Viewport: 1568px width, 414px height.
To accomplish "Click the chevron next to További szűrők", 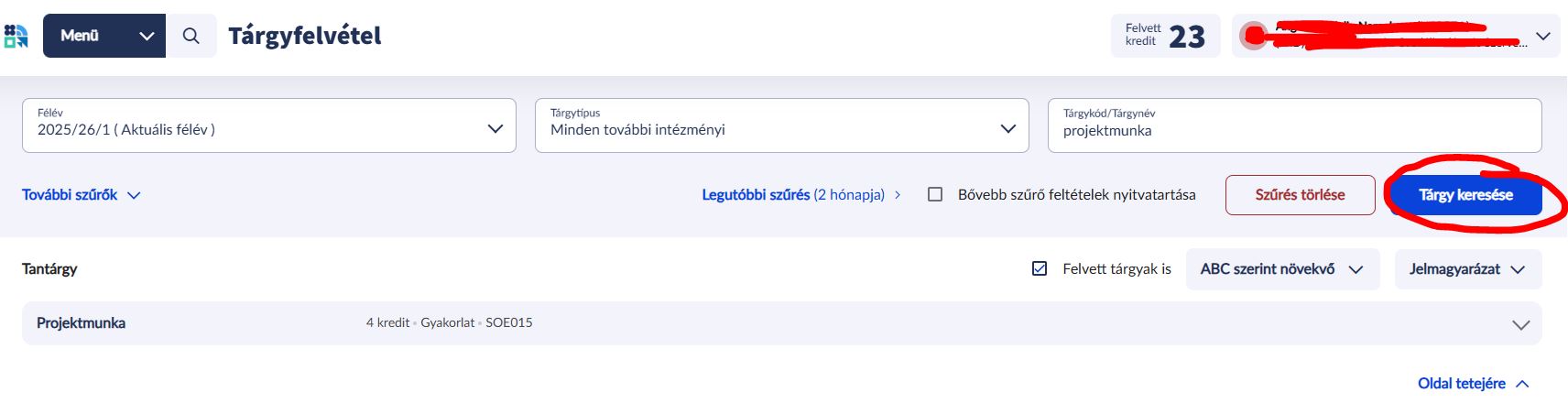I will point(134,195).
